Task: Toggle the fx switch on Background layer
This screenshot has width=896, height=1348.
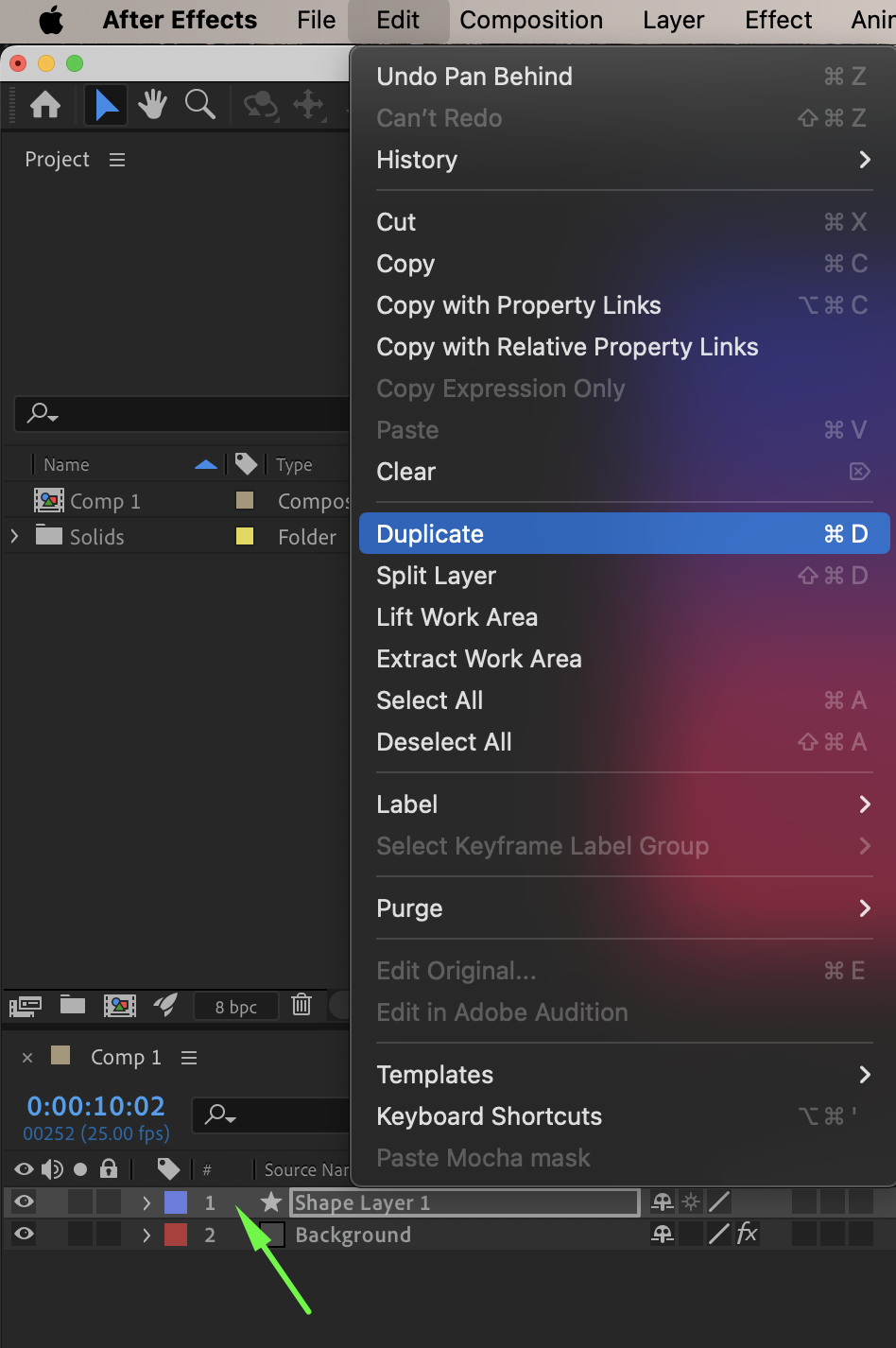Action: pos(748,1234)
